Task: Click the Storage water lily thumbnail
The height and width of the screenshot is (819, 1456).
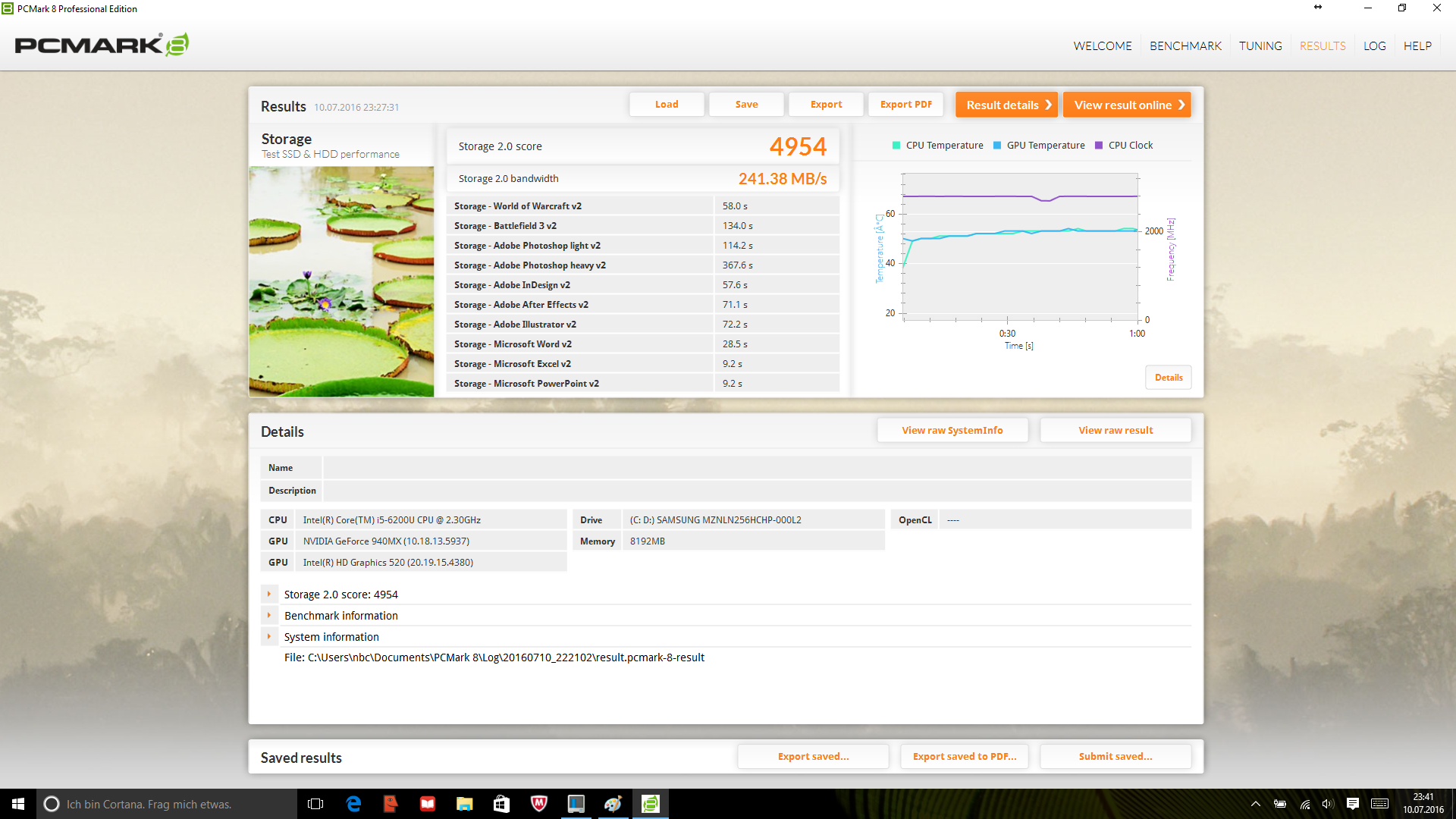Action: click(341, 281)
